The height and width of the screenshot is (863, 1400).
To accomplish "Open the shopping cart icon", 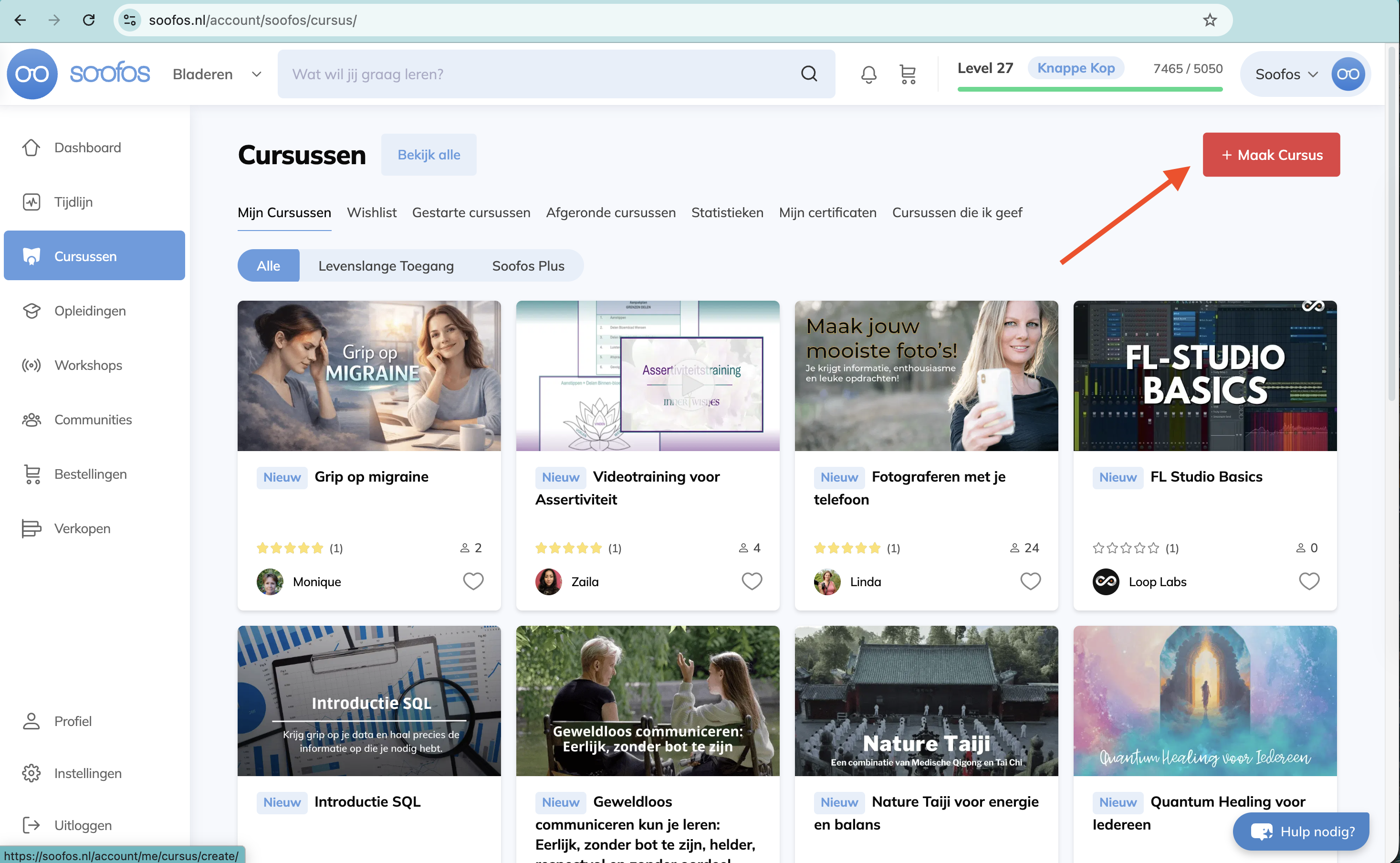I will click(x=907, y=74).
